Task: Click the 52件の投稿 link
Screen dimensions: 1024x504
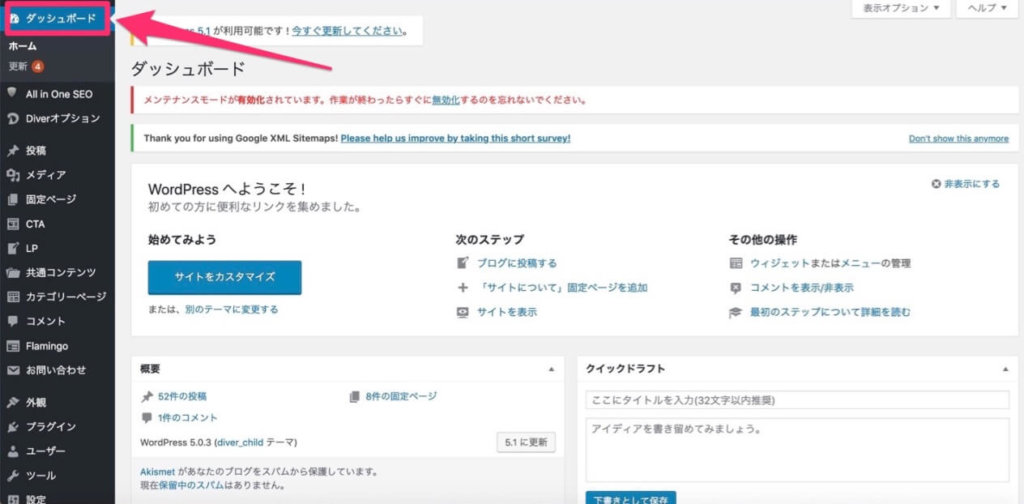Action: (x=183, y=396)
